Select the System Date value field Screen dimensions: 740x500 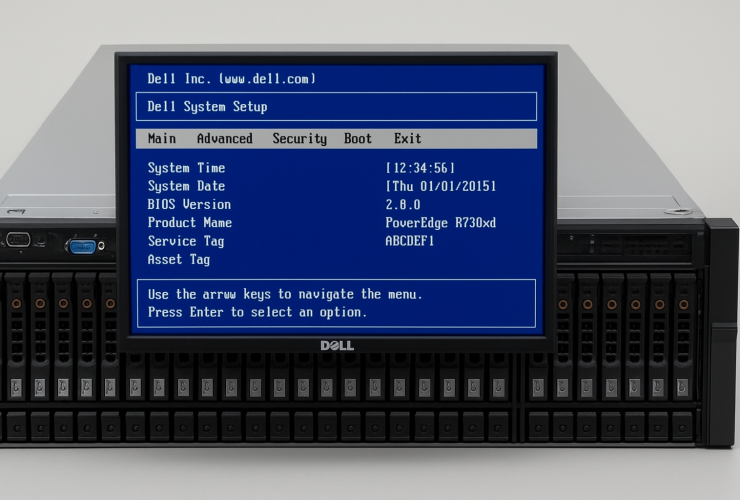coord(441,186)
